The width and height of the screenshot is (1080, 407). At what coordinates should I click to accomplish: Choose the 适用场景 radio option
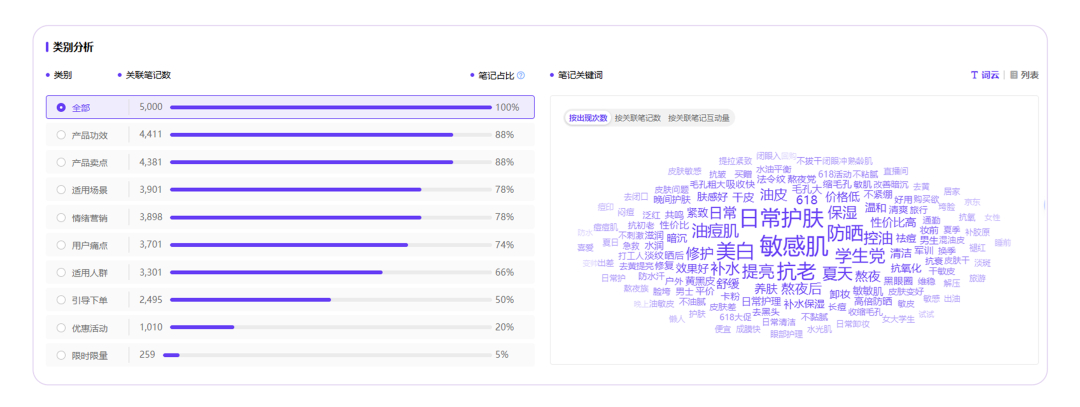tap(61, 189)
